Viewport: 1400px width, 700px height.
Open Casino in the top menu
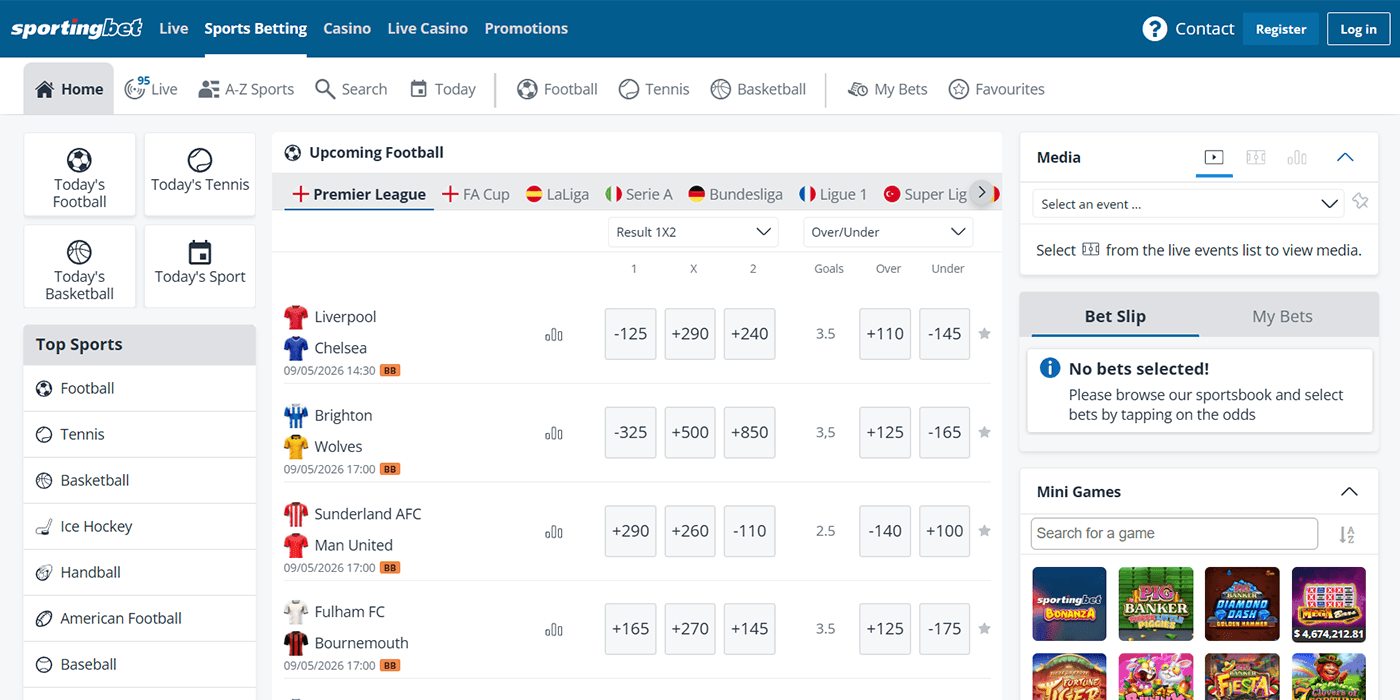[347, 28]
